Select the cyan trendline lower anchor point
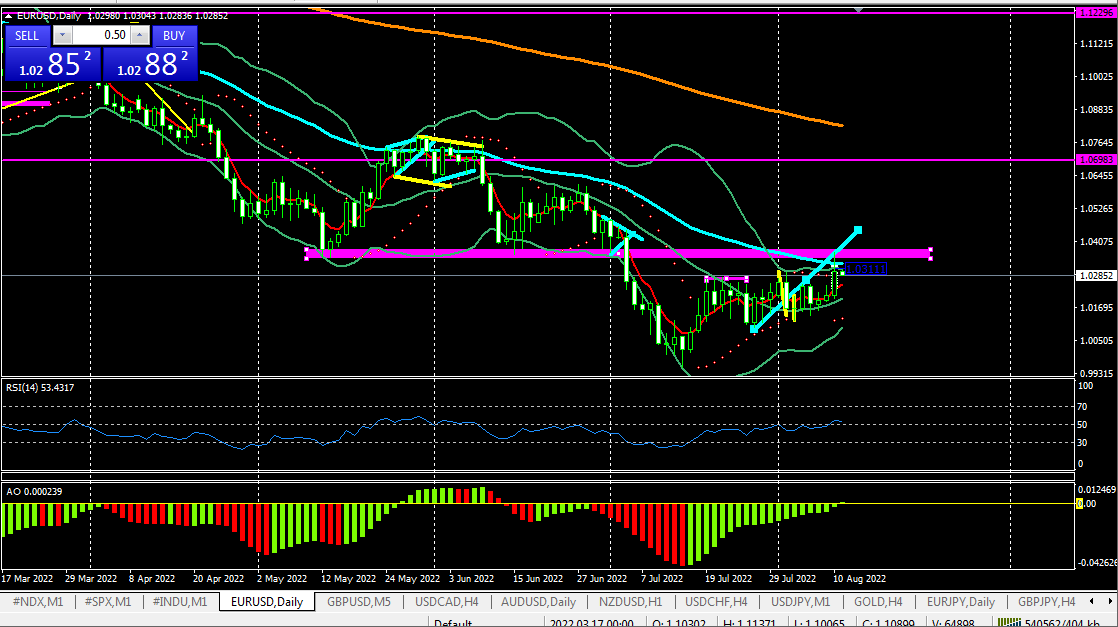 click(753, 329)
